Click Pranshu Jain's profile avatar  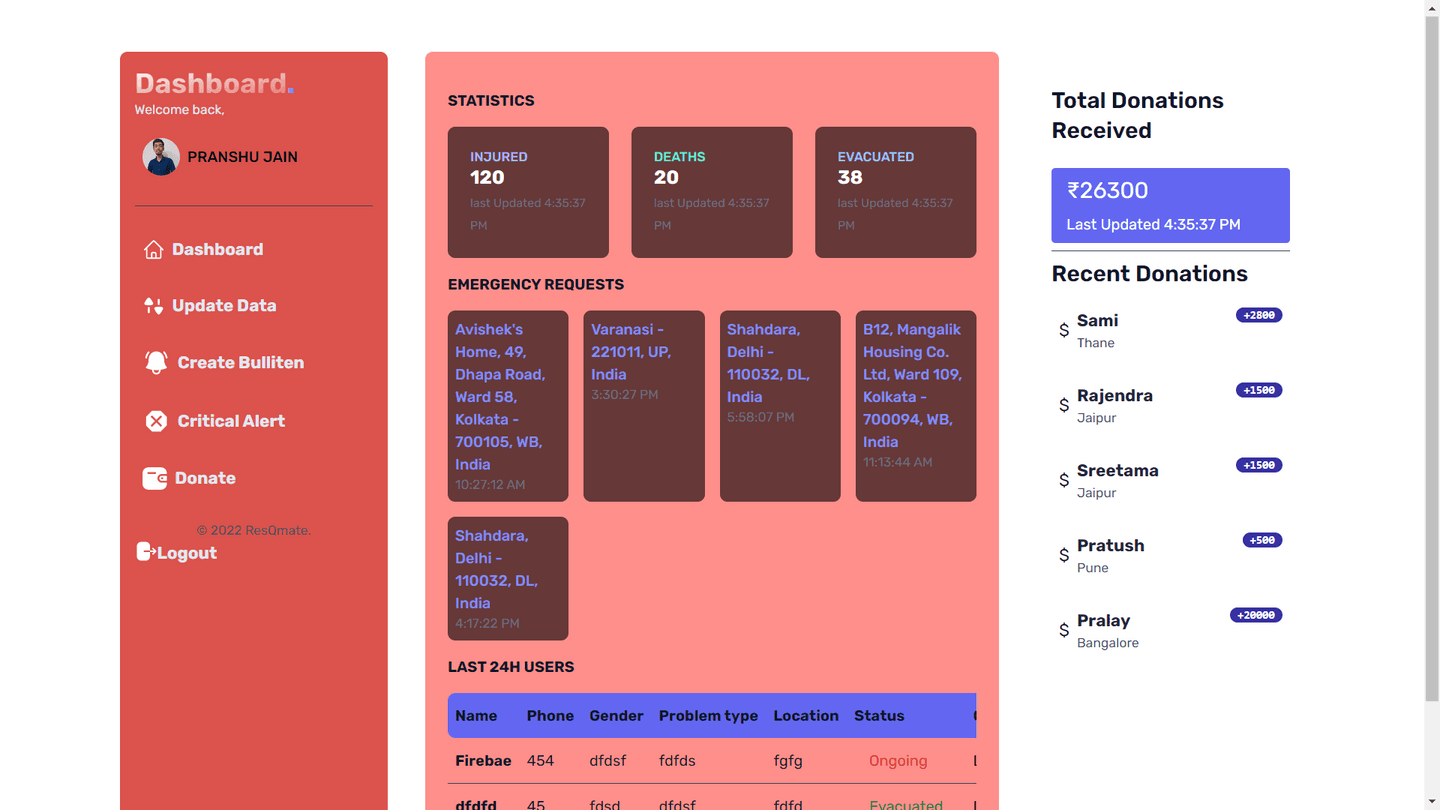click(x=161, y=157)
